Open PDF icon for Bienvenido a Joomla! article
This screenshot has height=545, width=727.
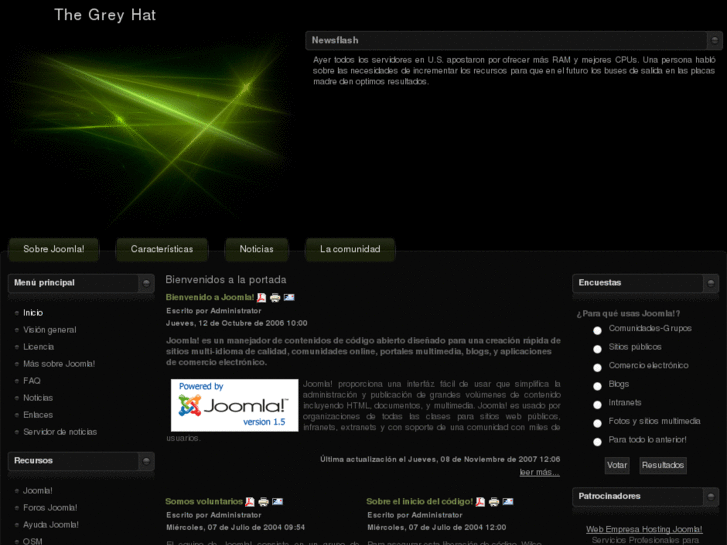(261, 297)
